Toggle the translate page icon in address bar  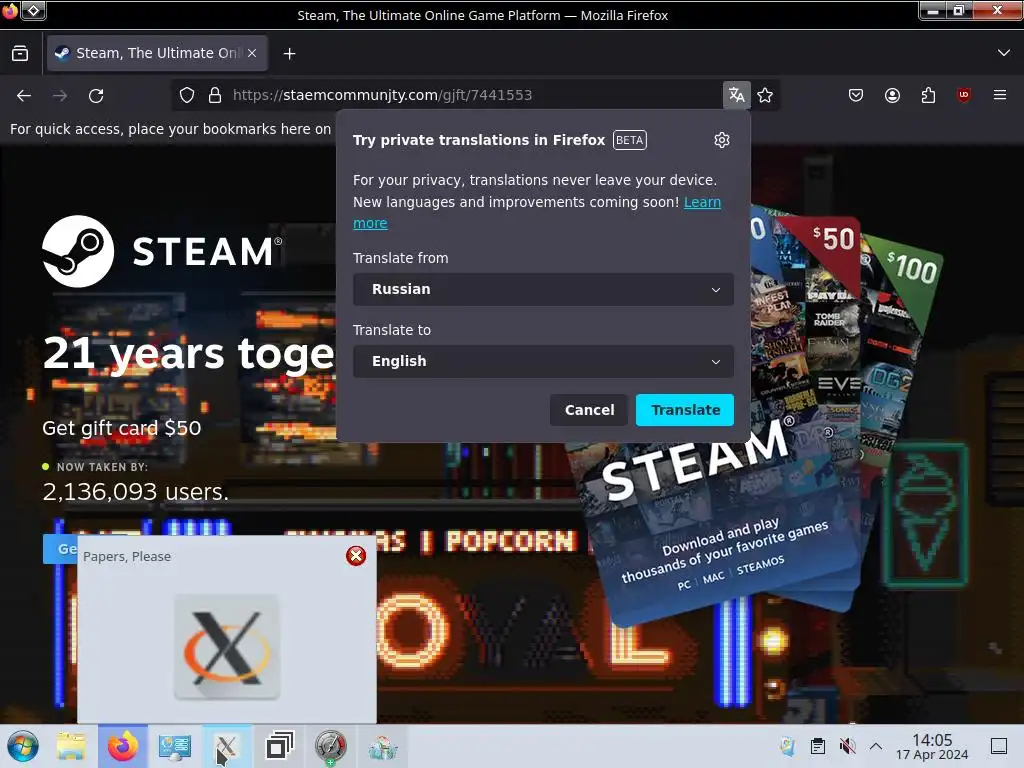pyautogui.click(x=737, y=95)
